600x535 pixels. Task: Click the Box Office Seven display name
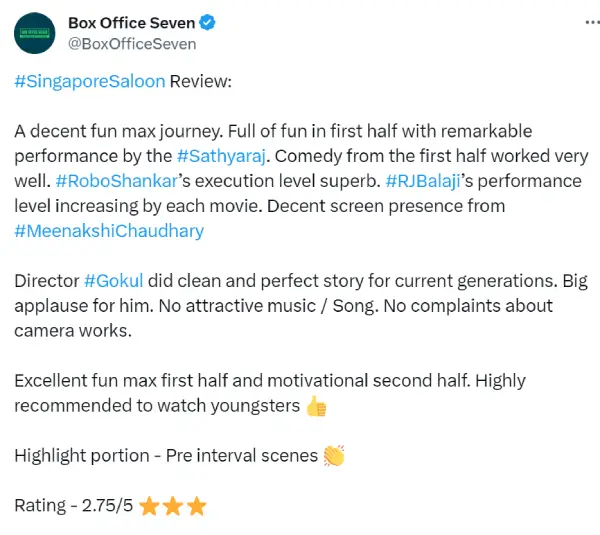pyautogui.click(x=132, y=23)
